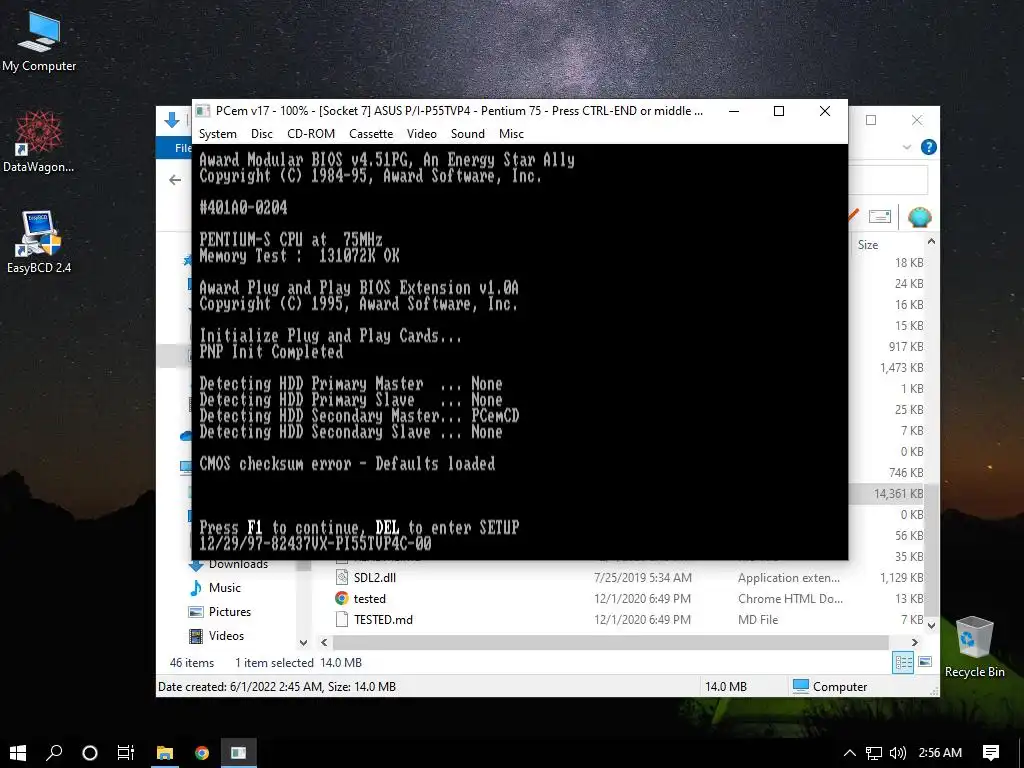The height and width of the screenshot is (768, 1024).
Task: Open the CD-ROM menu in PCem
Action: (311, 134)
